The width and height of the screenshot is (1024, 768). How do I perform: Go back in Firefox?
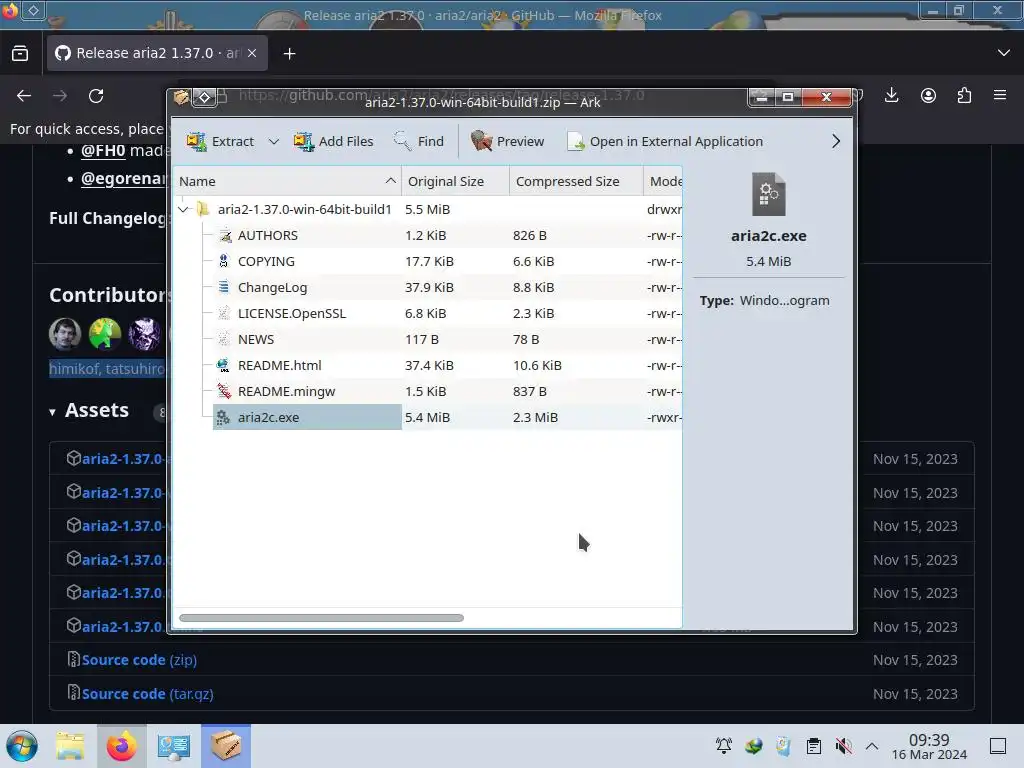point(24,96)
